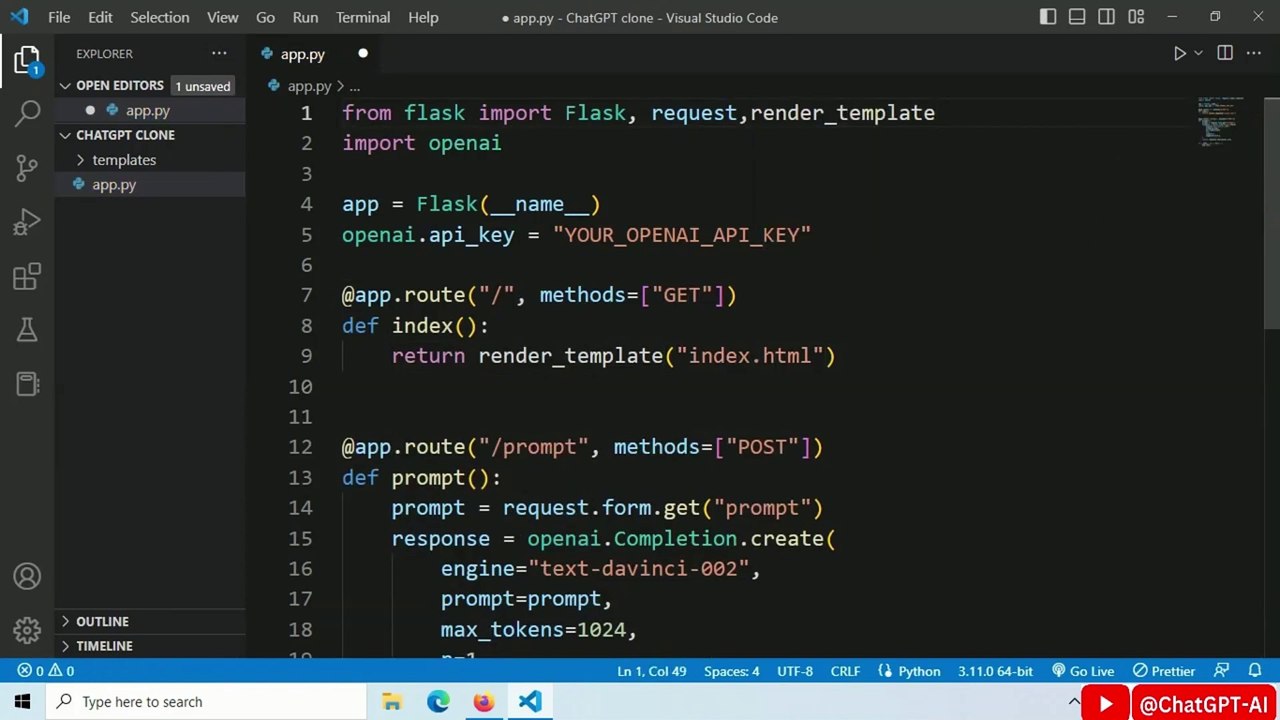Screen dimensions: 1280x720
Task: Toggle Secondary Side Bar layout icon
Action: point(1106,17)
